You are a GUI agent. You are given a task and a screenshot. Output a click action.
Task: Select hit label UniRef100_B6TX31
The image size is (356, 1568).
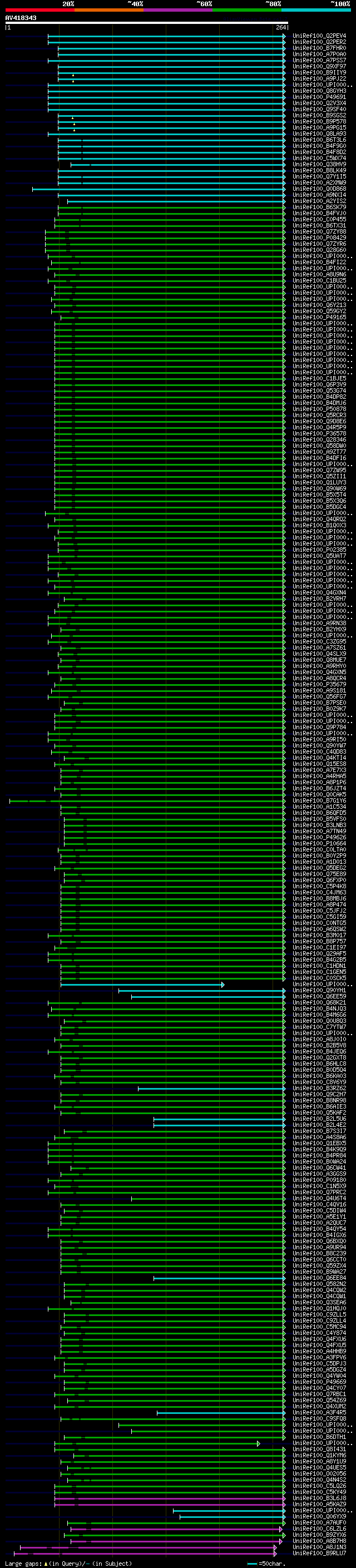(x=319, y=225)
